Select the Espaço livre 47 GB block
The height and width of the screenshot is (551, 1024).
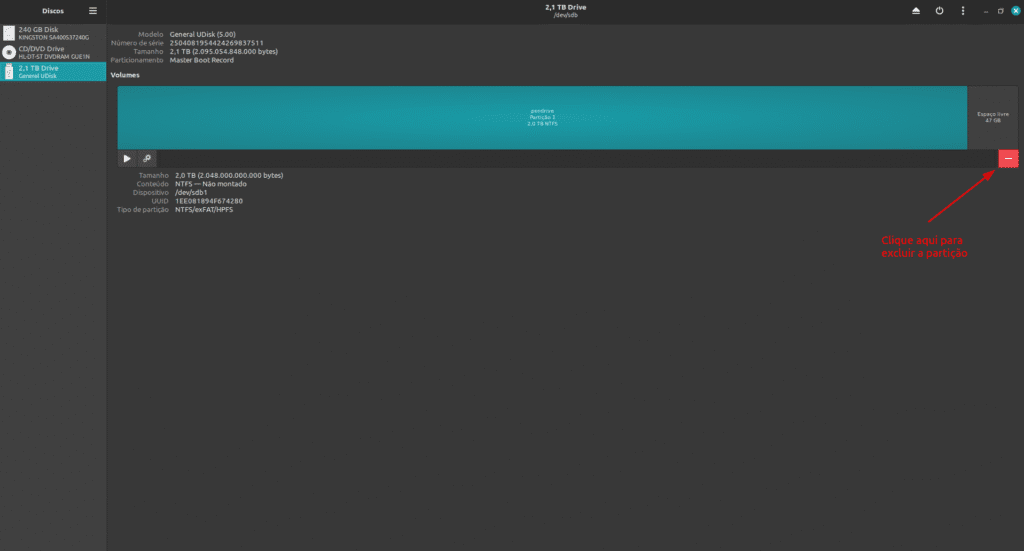(x=993, y=117)
